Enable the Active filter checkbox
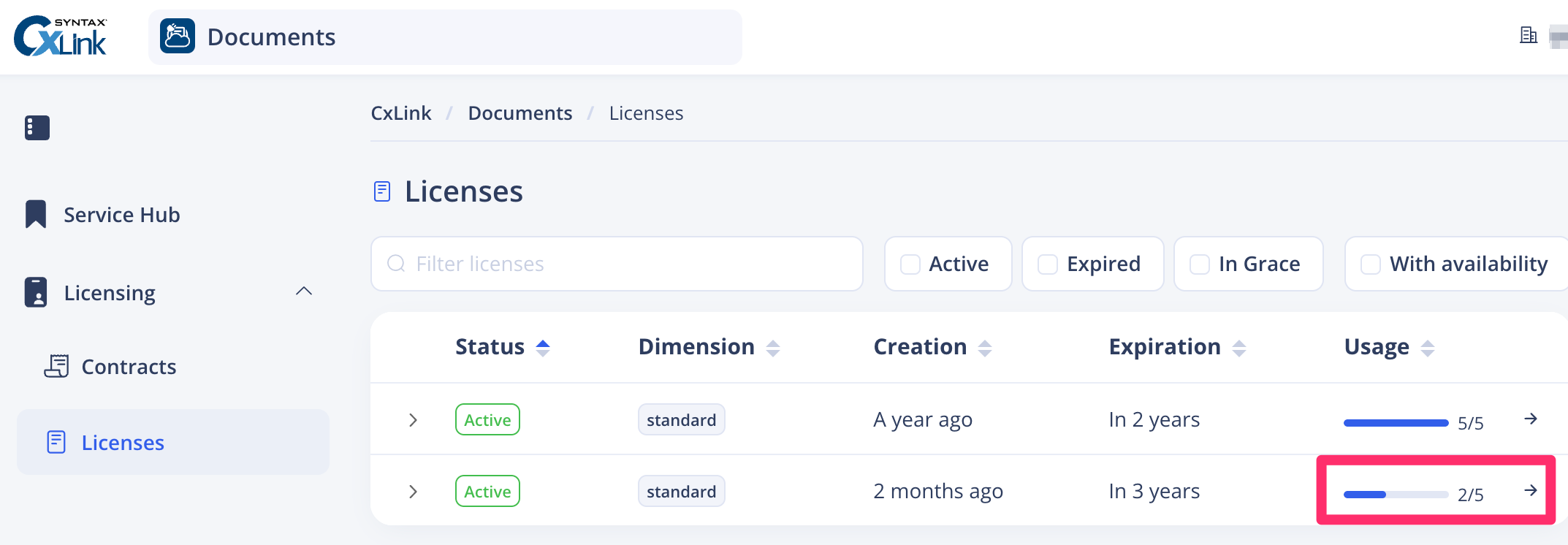Viewport: 1568px width, 545px height. 910,264
